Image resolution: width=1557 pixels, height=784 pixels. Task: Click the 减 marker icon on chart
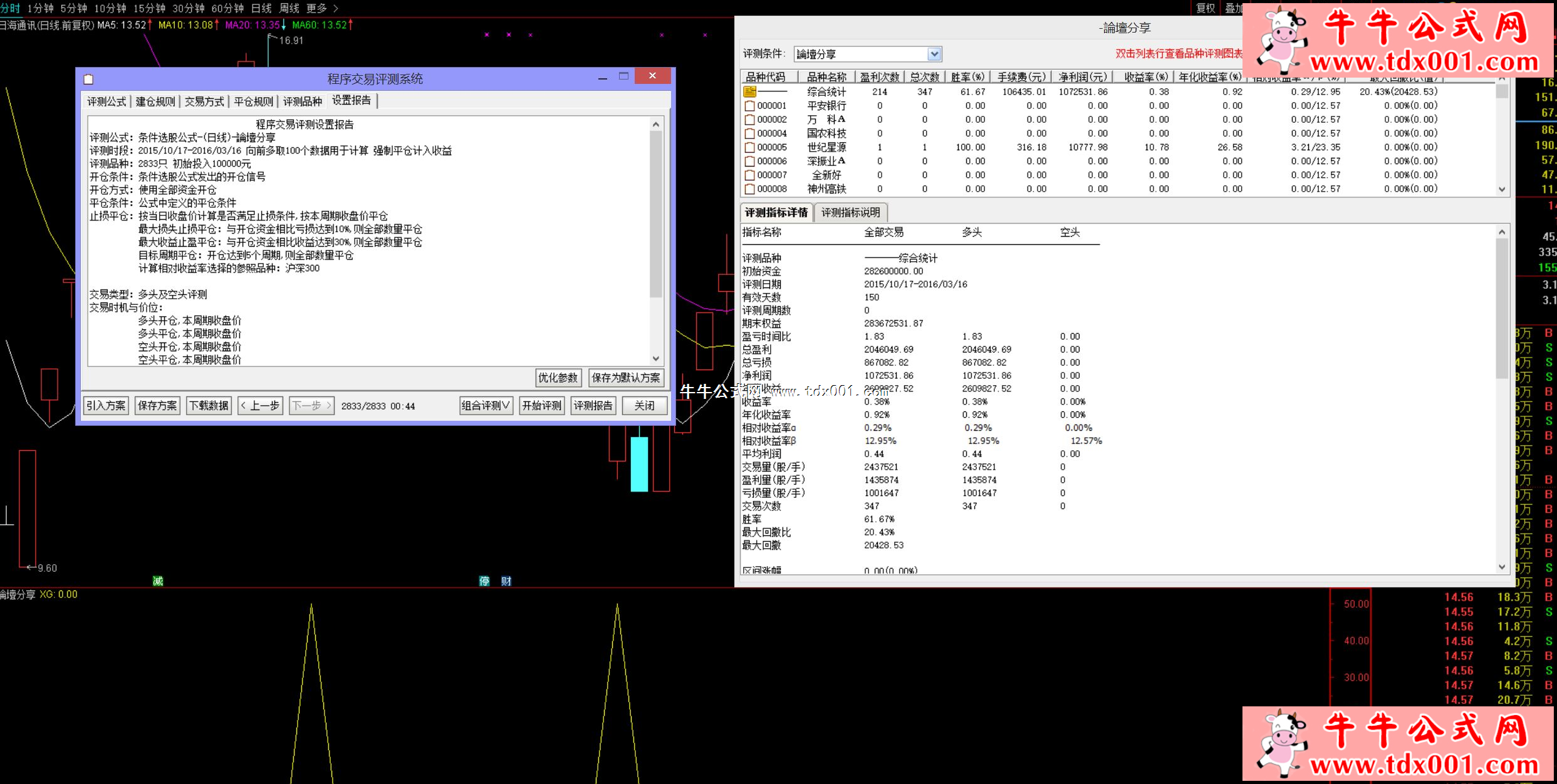pyautogui.click(x=158, y=581)
